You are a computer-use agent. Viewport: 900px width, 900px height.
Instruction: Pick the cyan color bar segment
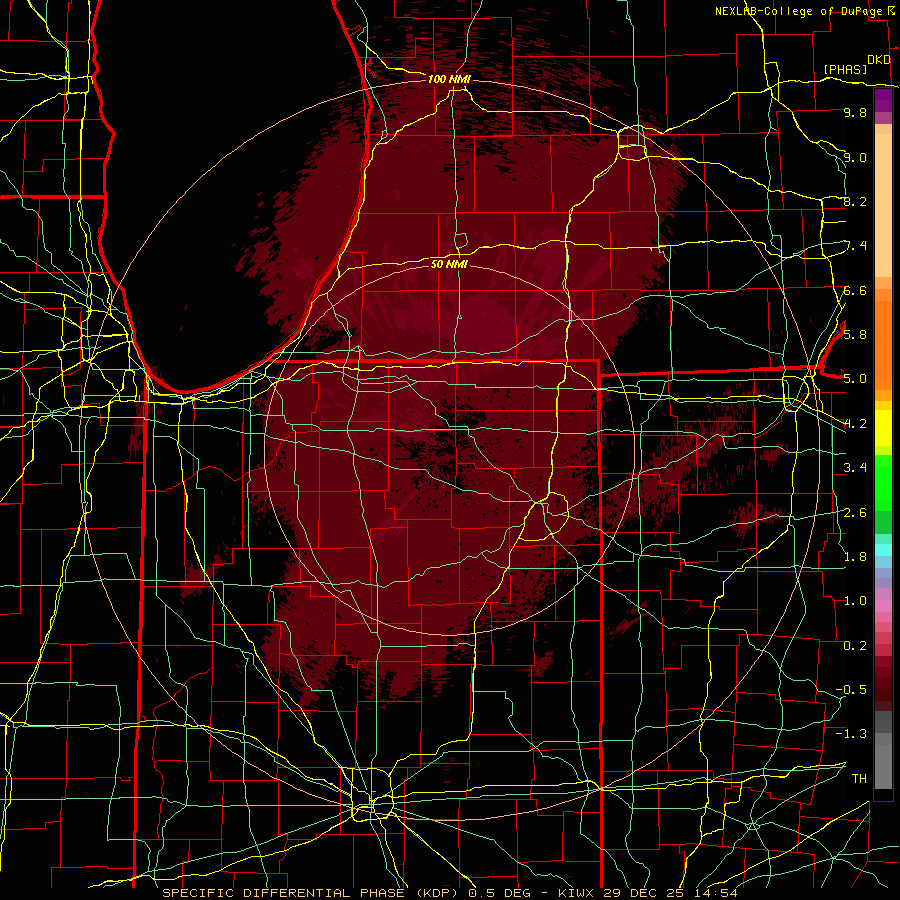883,550
